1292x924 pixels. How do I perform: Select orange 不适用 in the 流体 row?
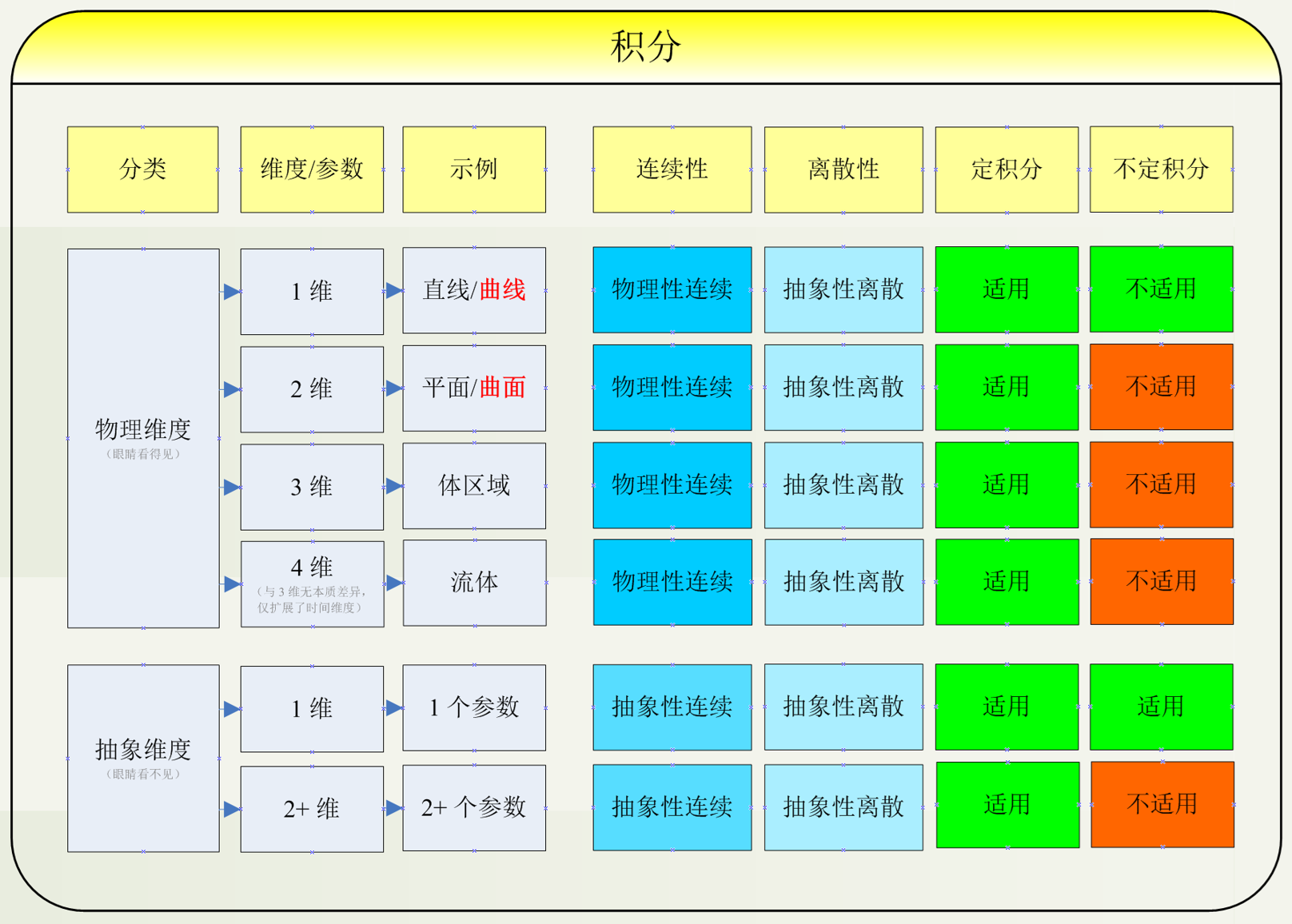[1162, 581]
